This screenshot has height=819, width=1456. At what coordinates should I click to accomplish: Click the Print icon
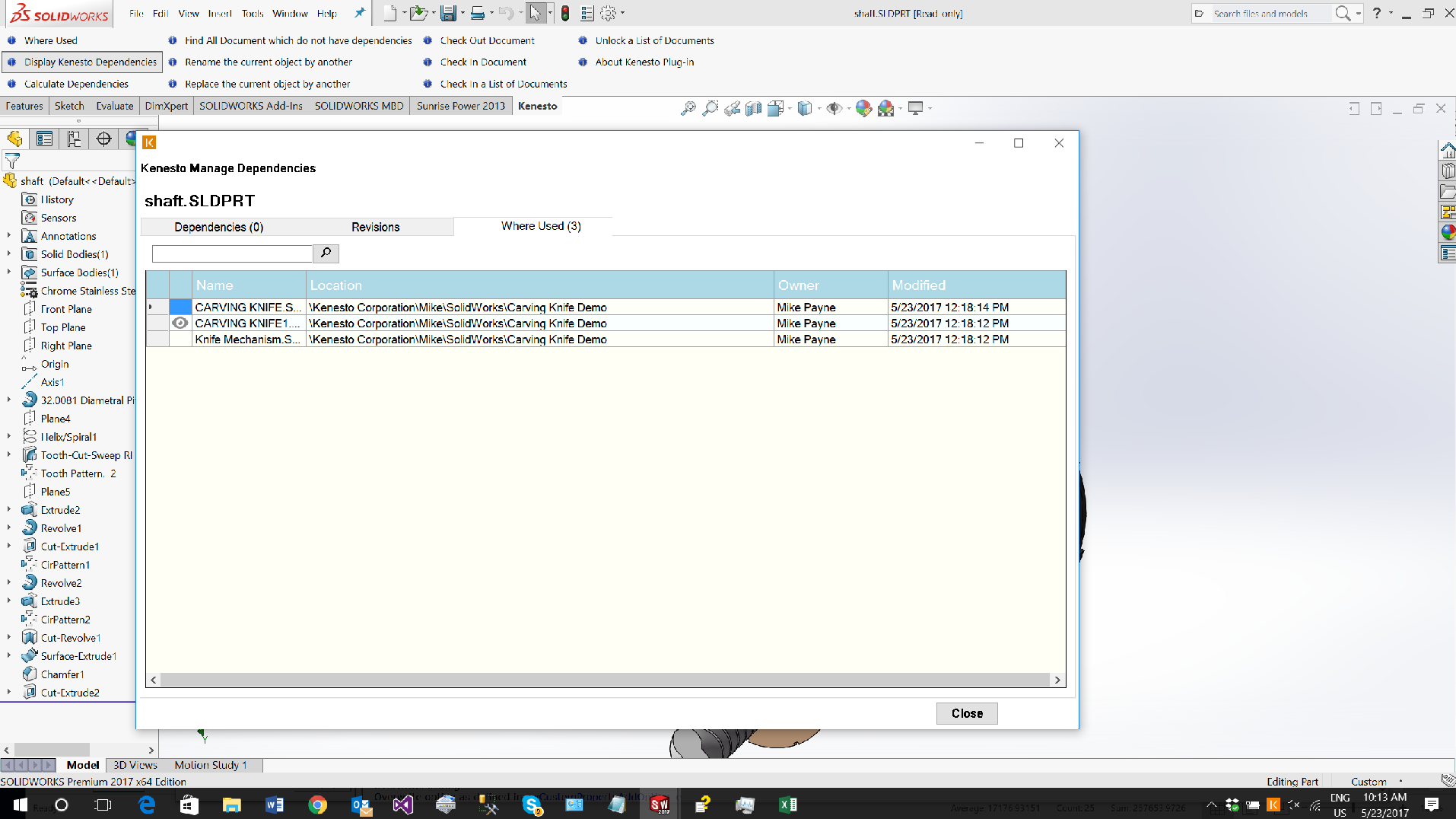477,13
